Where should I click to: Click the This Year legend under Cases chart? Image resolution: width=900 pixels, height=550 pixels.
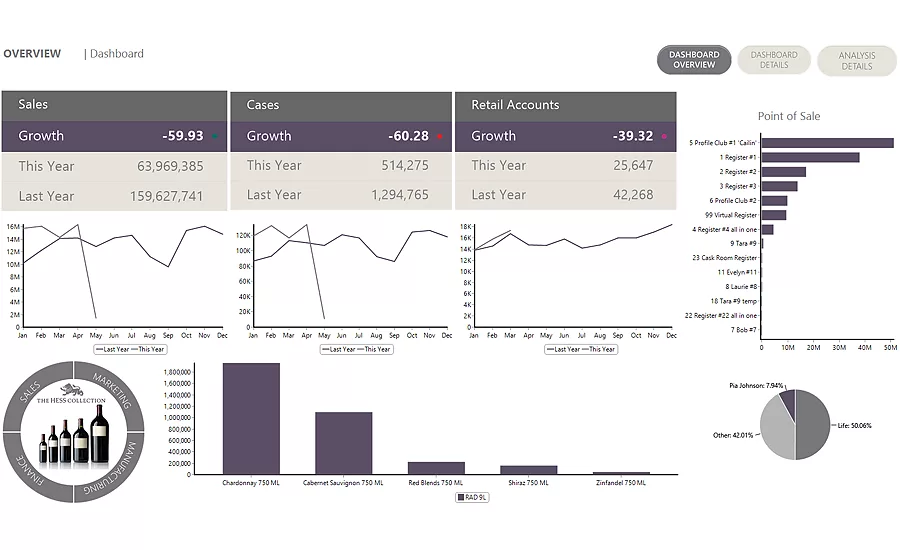[374, 349]
